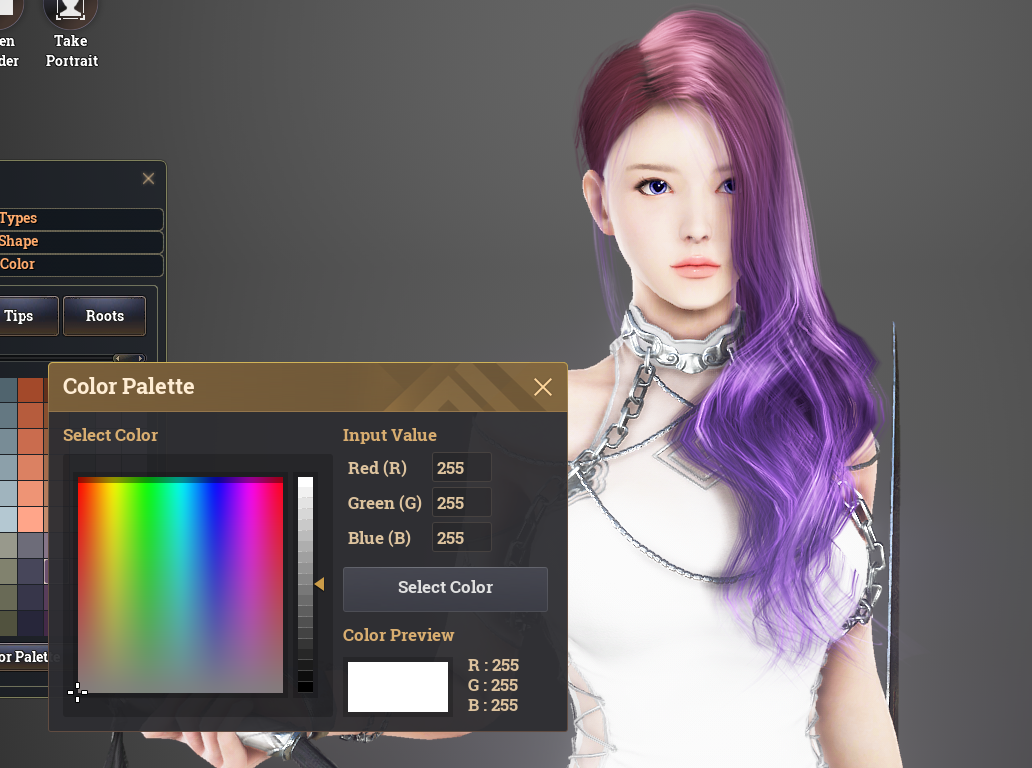
Task: Close the hair customization panel
Action: [x=148, y=179]
